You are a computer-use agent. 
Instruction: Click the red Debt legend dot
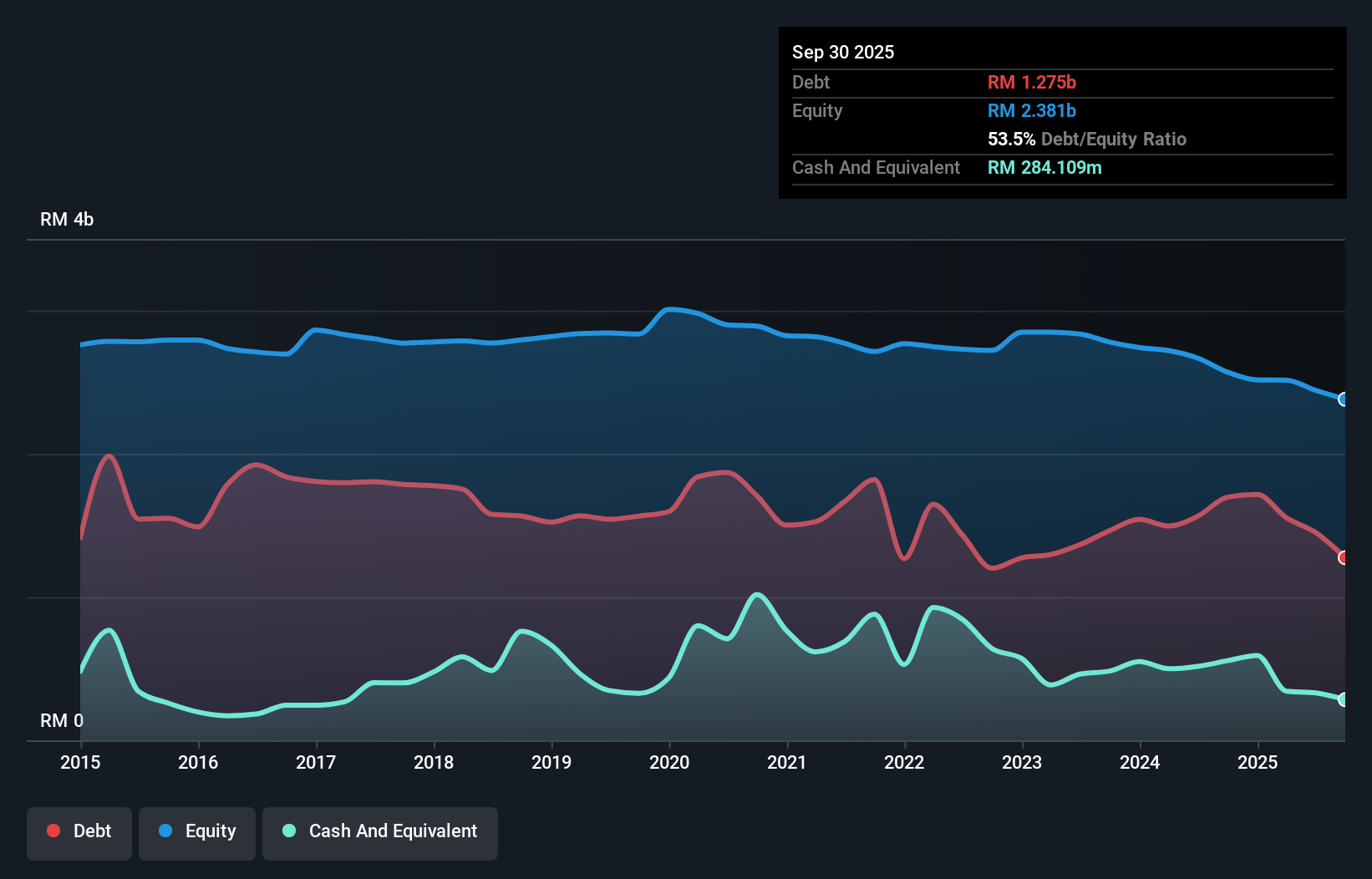tap(53, 831)
